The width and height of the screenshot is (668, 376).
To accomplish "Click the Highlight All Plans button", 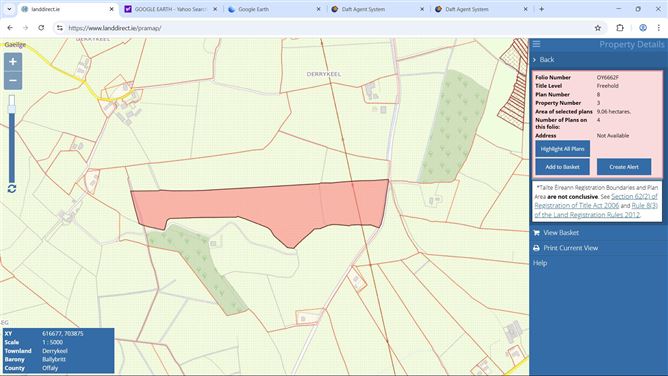I will tap(562, 149).
